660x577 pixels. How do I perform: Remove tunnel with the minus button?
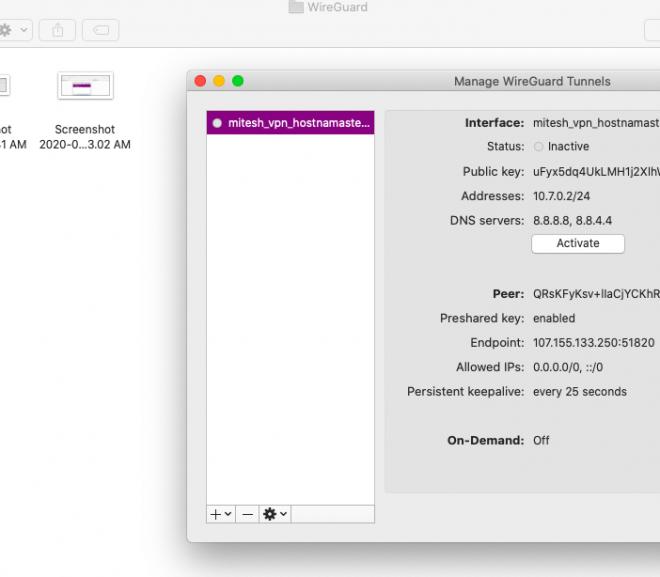248,514
